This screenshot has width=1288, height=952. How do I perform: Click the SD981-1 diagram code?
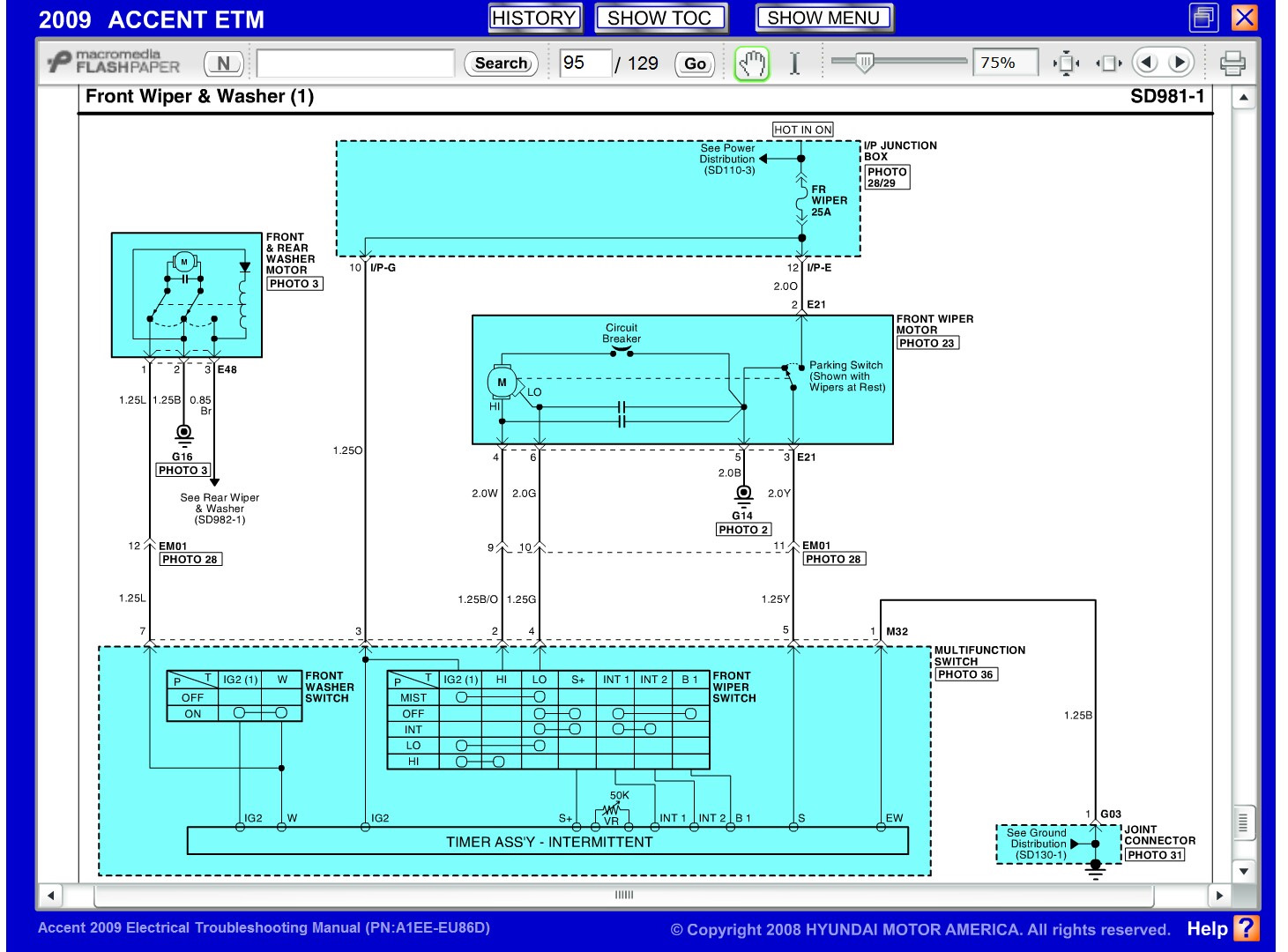[1167, 96]
